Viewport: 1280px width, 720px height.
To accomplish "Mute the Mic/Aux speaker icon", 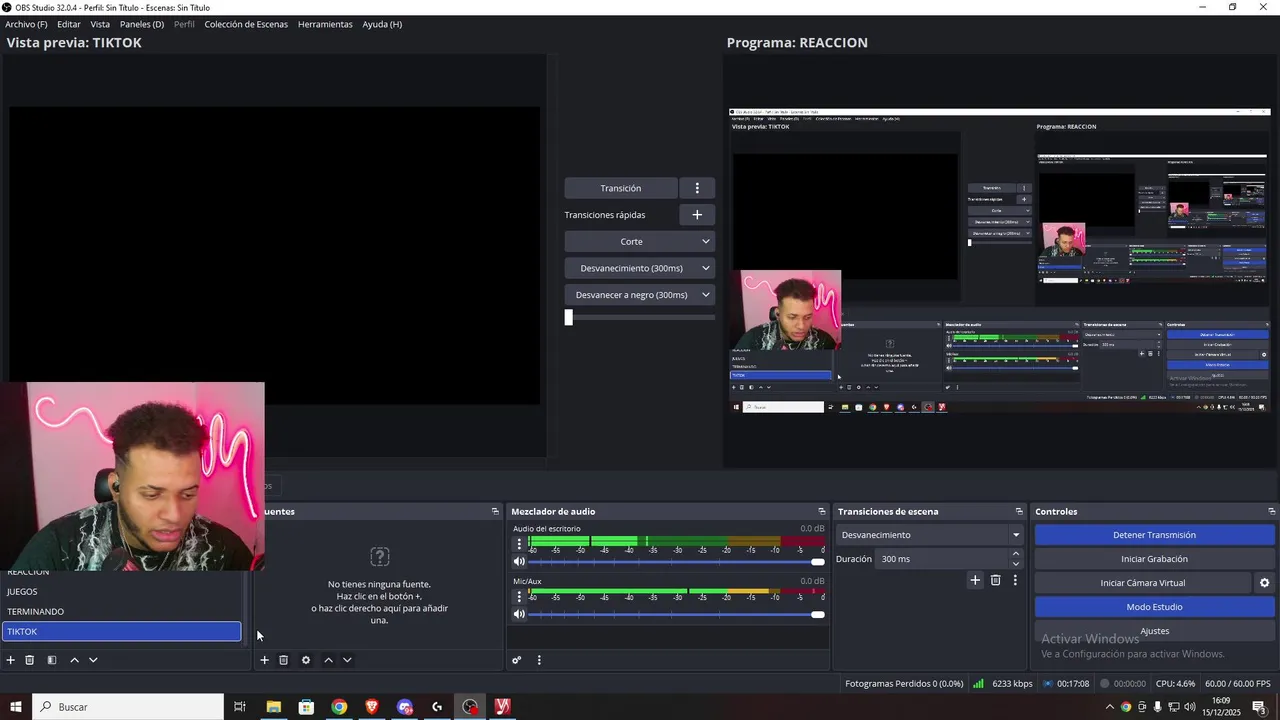I will coord(519,614).
